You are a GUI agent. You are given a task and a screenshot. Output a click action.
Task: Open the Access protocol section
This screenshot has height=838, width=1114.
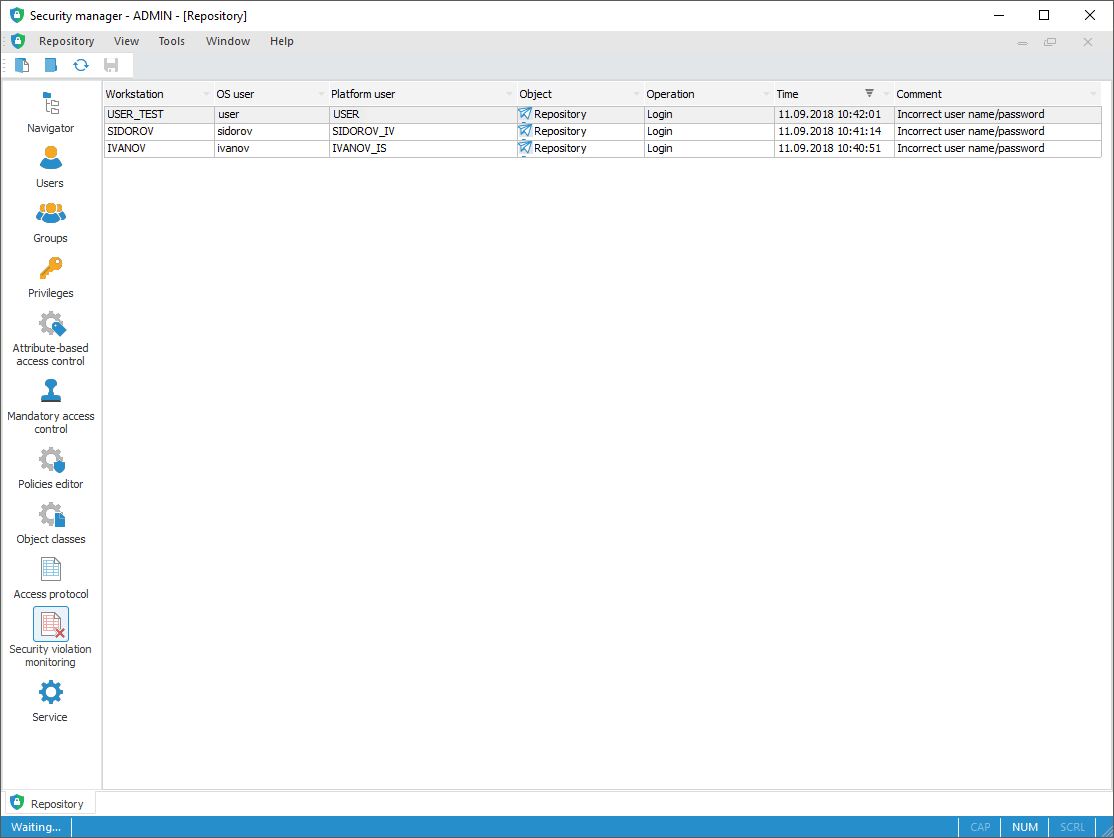(50, 579)
